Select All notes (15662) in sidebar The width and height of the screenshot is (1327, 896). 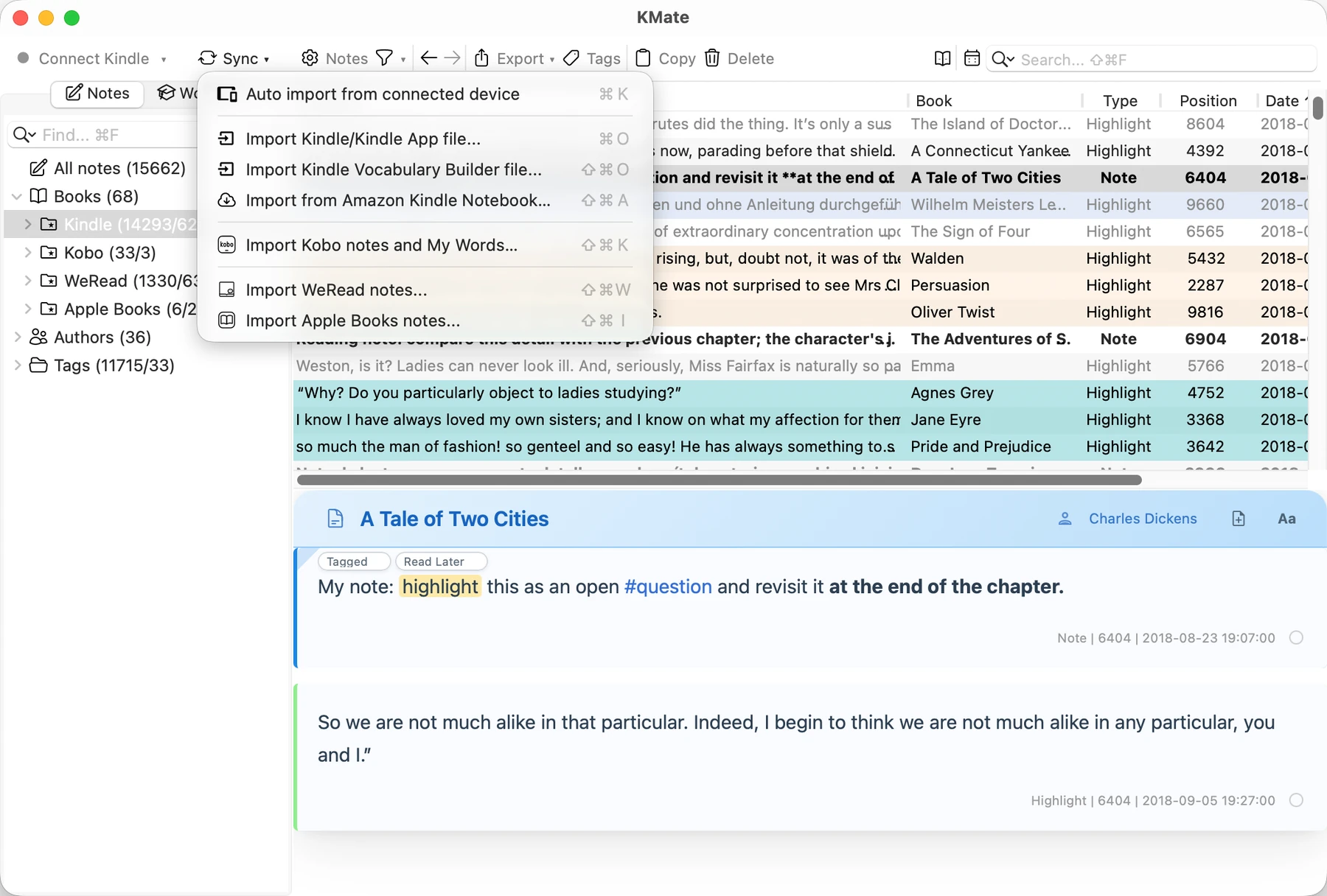[x=108, y=169]
